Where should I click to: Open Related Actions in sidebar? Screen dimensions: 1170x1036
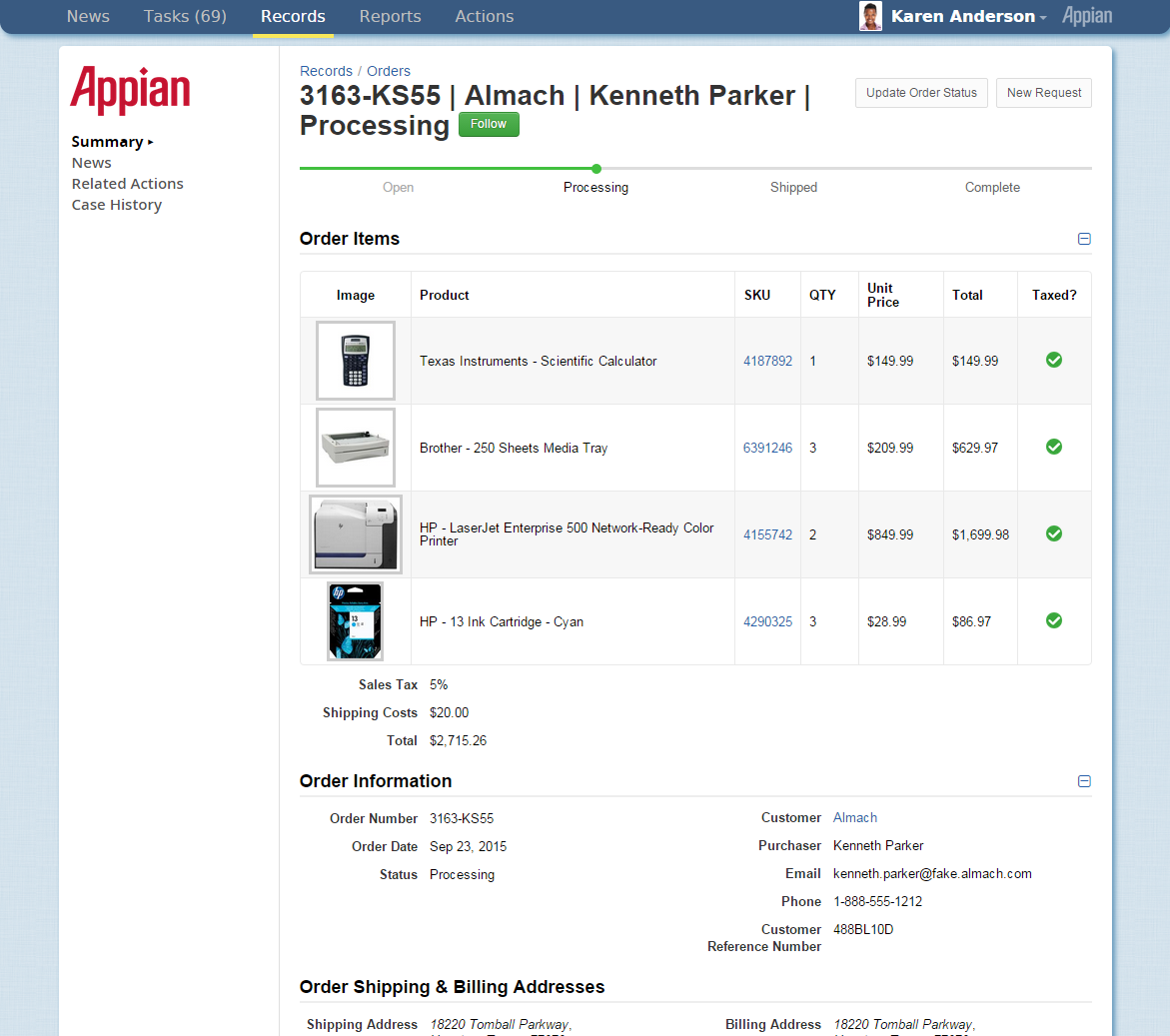pyautogui.click(x=128, y=184)
